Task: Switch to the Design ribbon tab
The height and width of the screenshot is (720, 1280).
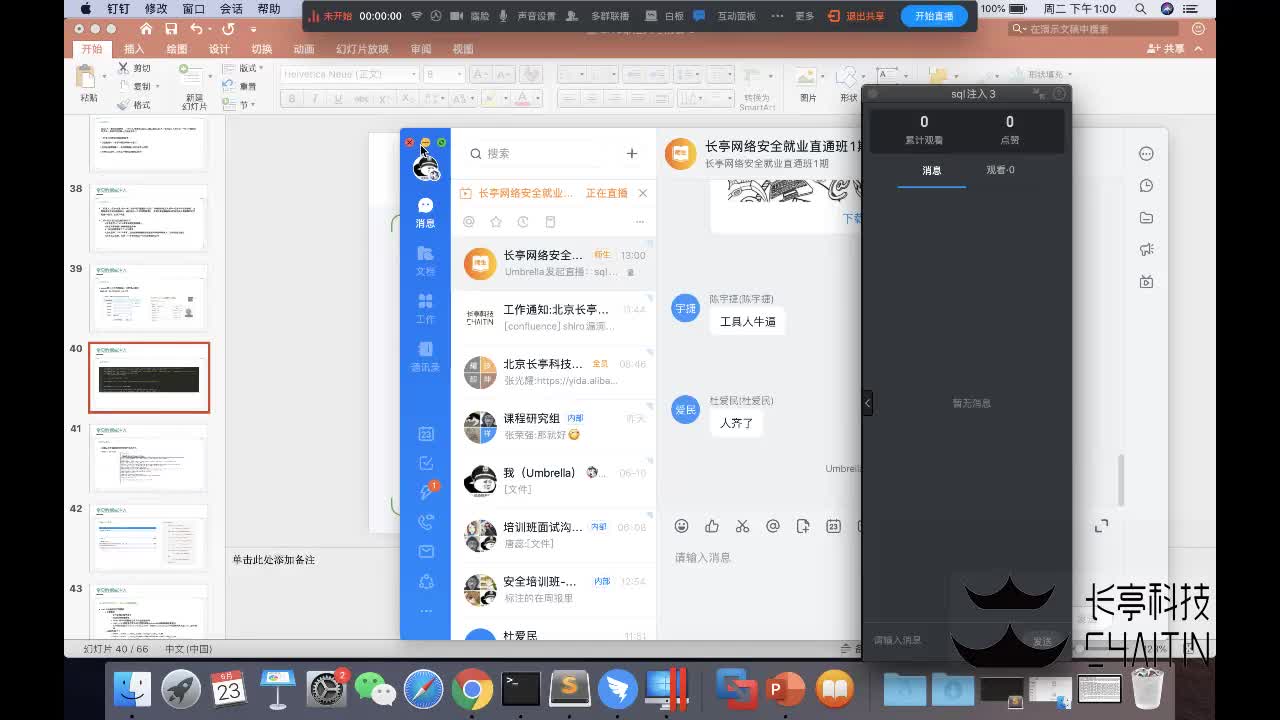Action: click(219, 49)
